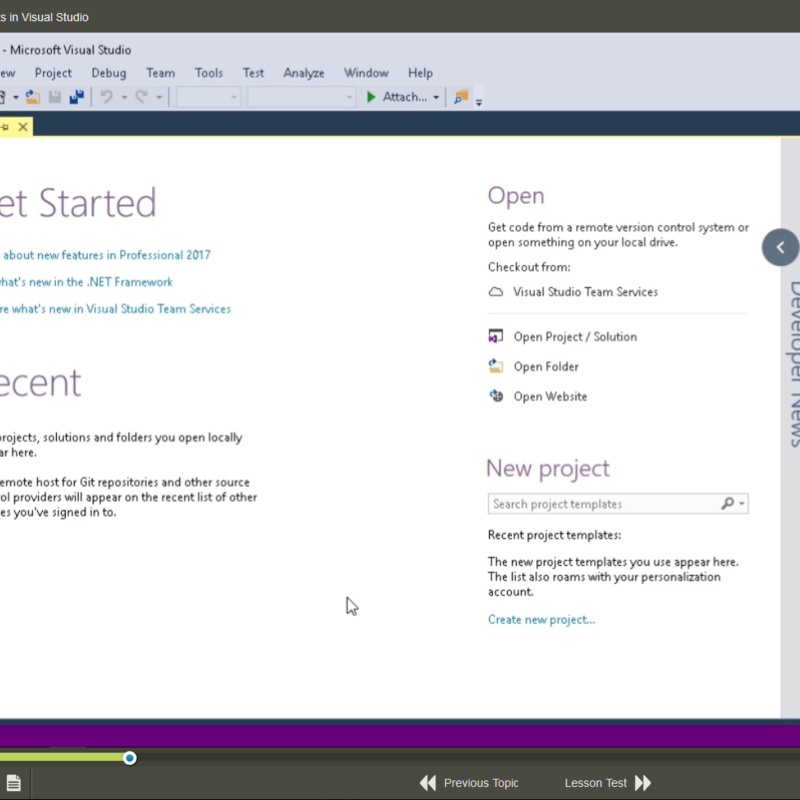Open the Undo history dropdown arrow
Image resolution: width=800 pixels, height=800 pixels.
point(124,97)
